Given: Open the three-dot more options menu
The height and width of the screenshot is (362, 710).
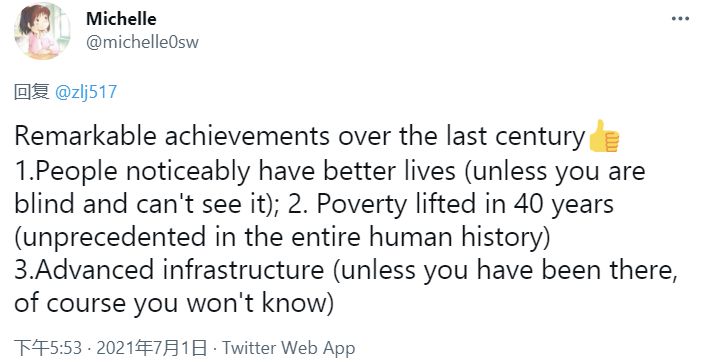Looking at the screenshot, I should 680,19.
